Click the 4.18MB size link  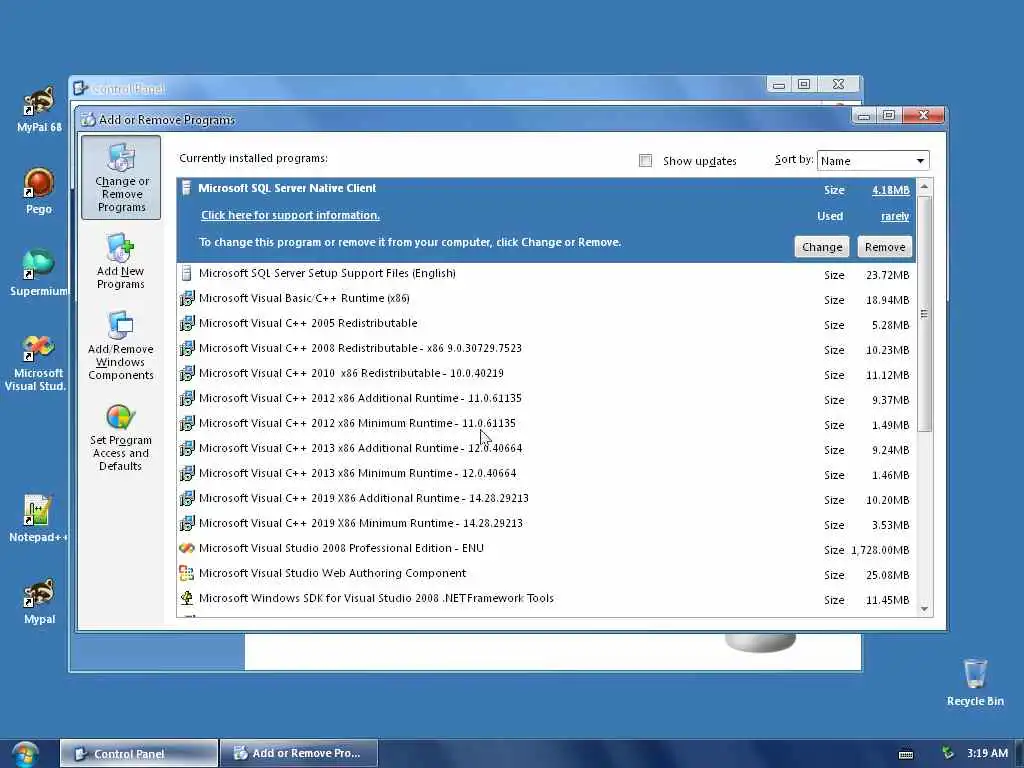891,190
